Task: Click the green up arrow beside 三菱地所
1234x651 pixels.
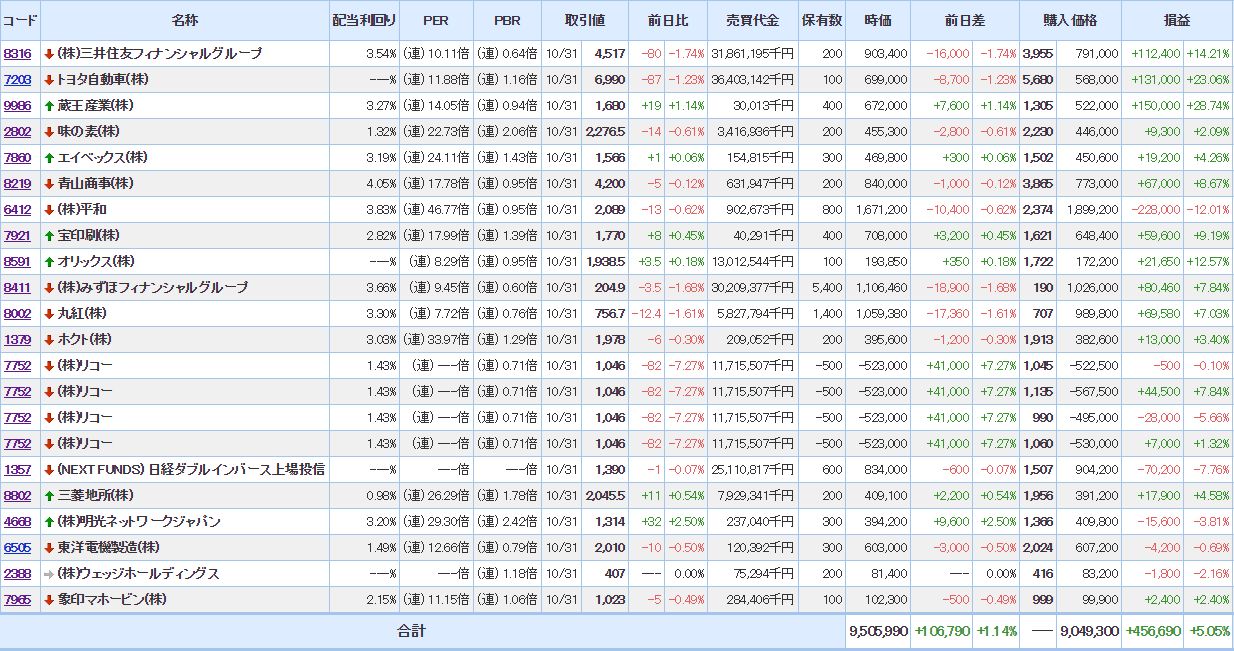Action: coord(49,496)
